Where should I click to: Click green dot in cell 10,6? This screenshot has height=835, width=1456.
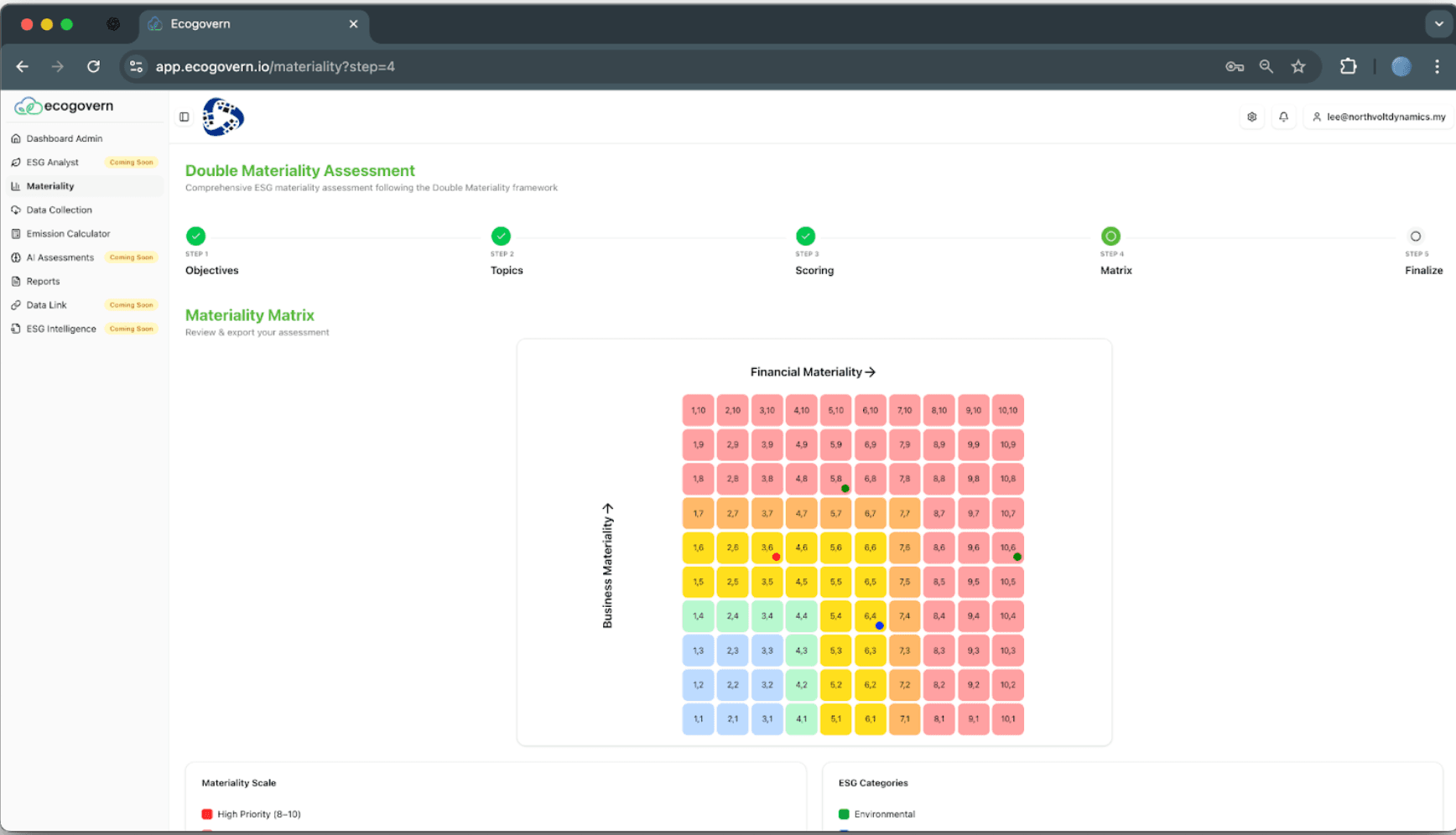pyautogui.click(x=1017, y=557)
